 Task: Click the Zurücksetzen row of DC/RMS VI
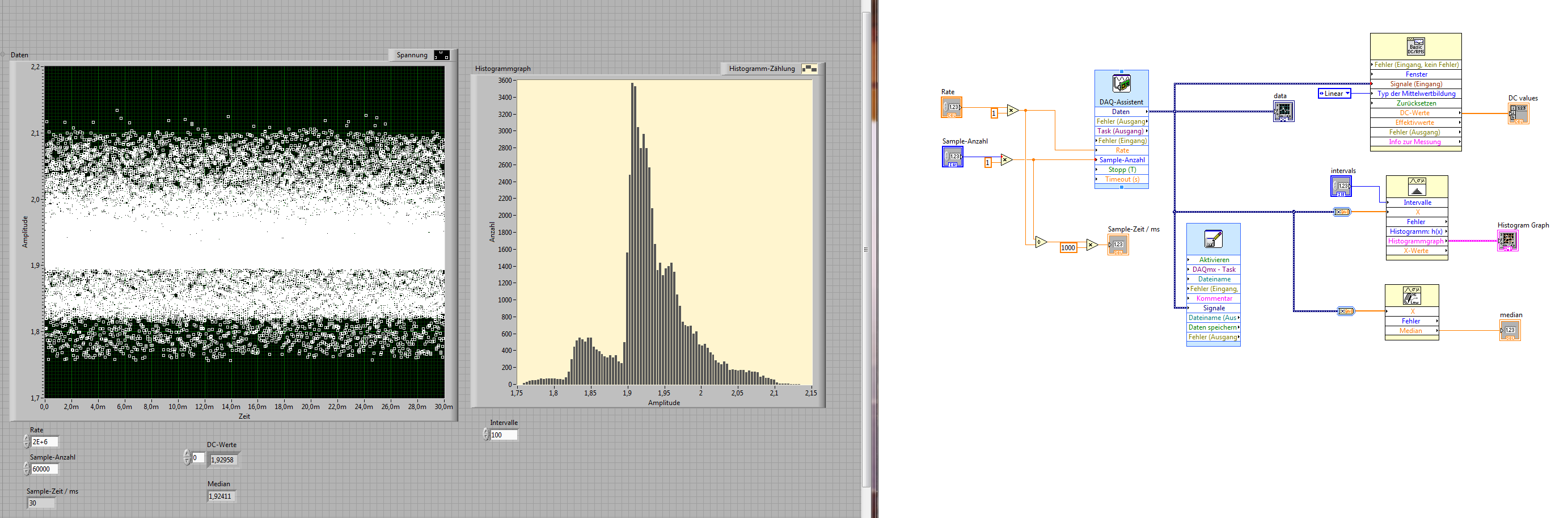tap(1416, 103)
